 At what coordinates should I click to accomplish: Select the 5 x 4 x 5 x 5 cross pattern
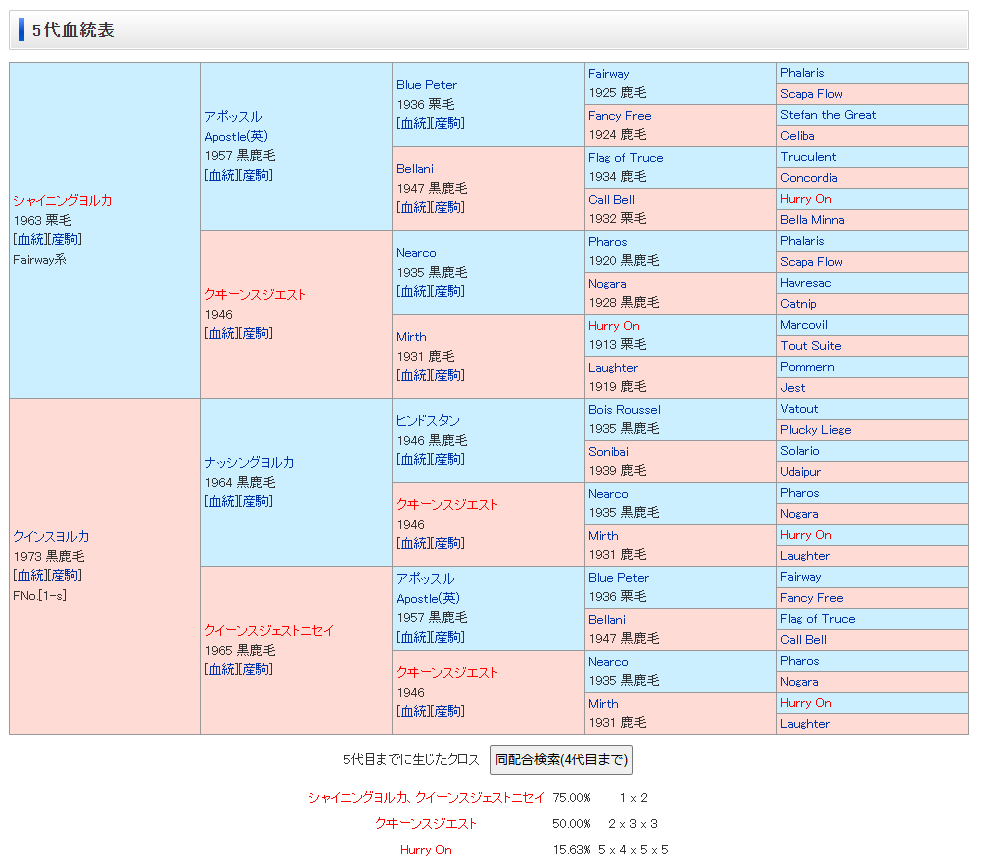pos(633,849)
